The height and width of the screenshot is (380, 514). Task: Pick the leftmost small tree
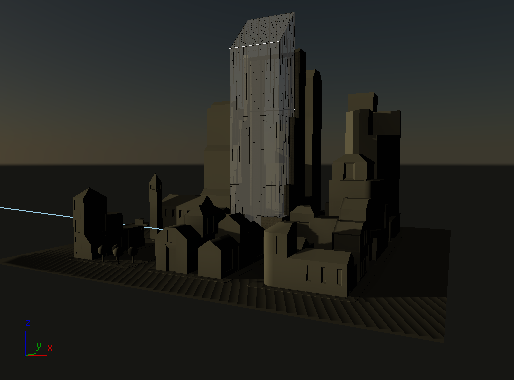[x=102, y=253]
